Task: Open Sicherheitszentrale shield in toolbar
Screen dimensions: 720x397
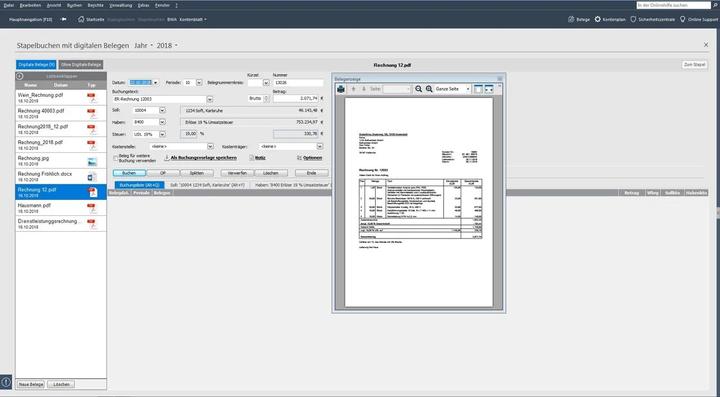Action: pos(652,19)
